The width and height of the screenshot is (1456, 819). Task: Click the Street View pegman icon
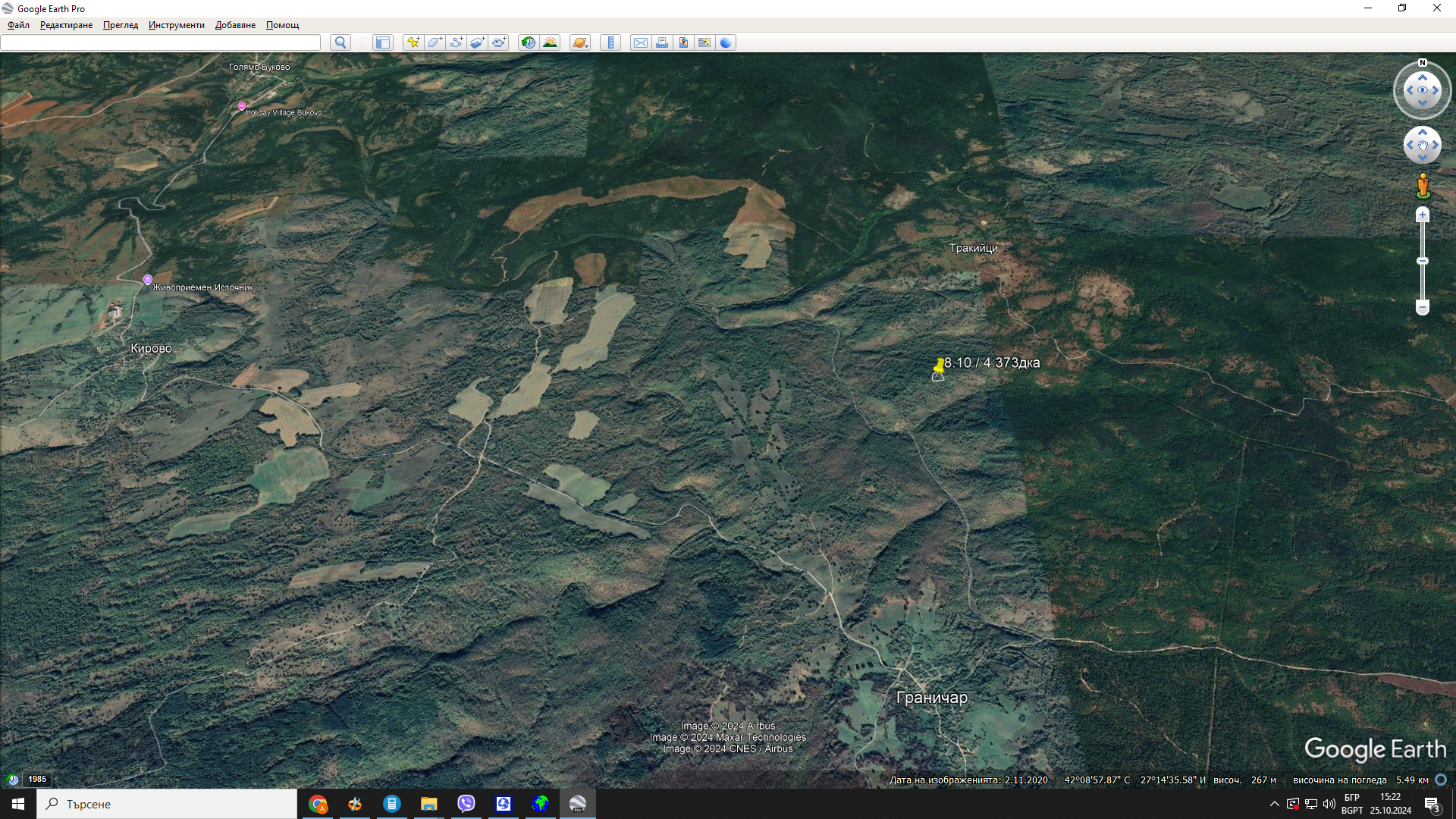[1423, 186]
